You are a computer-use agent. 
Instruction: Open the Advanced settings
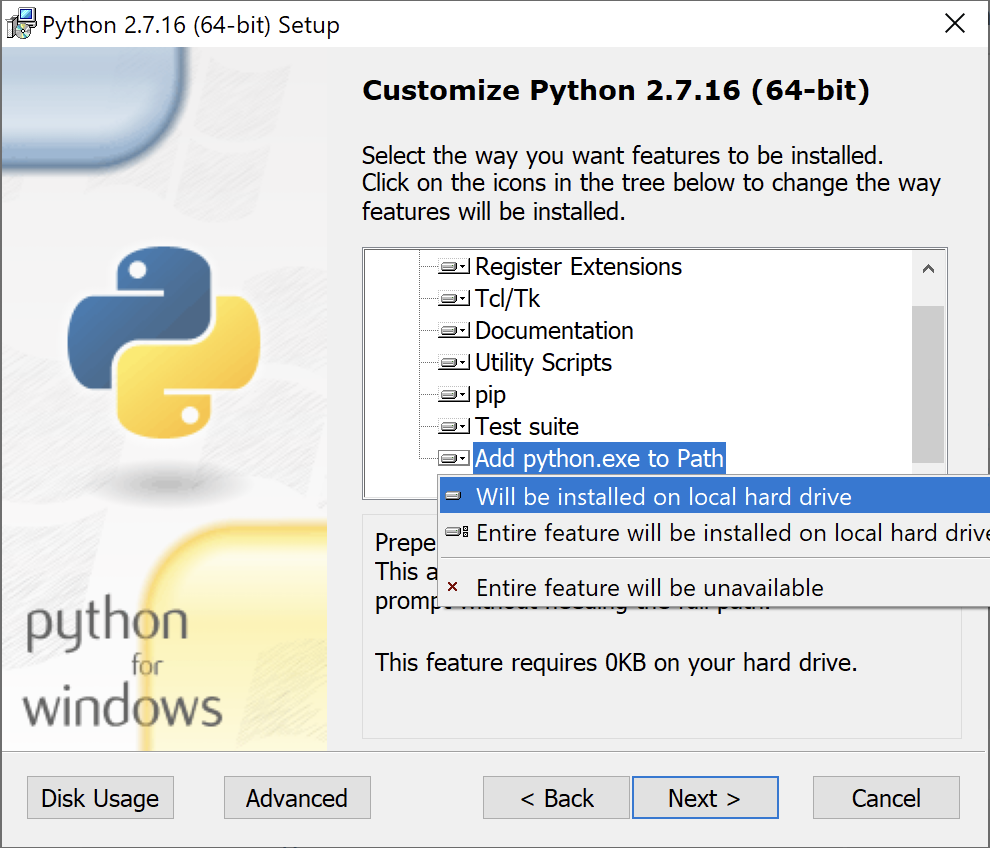296,798
